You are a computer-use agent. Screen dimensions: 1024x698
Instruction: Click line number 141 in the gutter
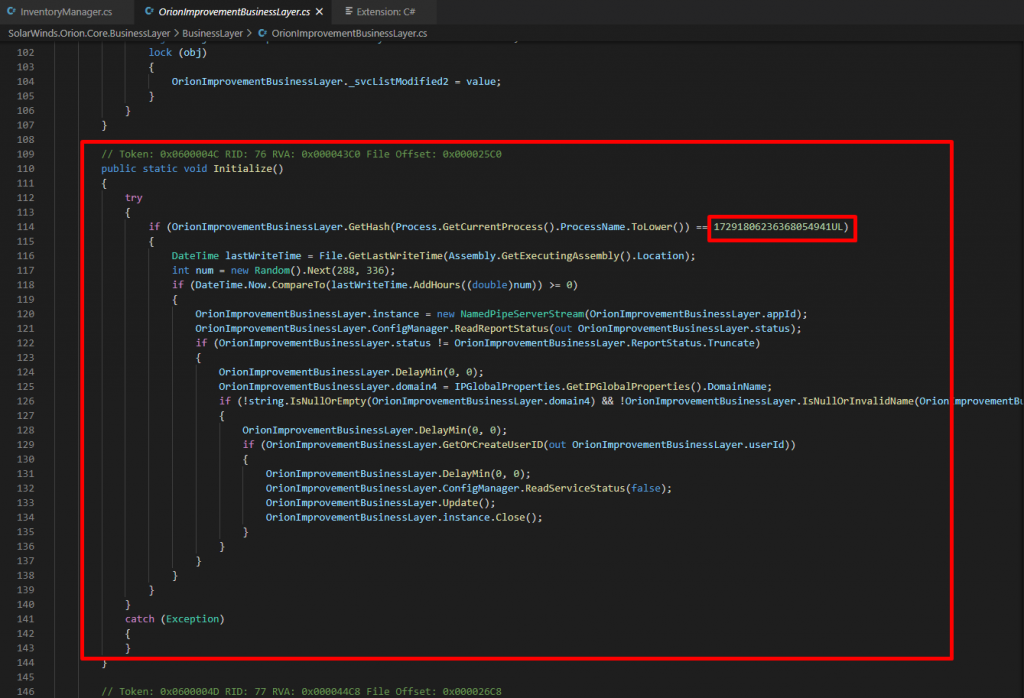pyautogui.click(x=25, y=619)
